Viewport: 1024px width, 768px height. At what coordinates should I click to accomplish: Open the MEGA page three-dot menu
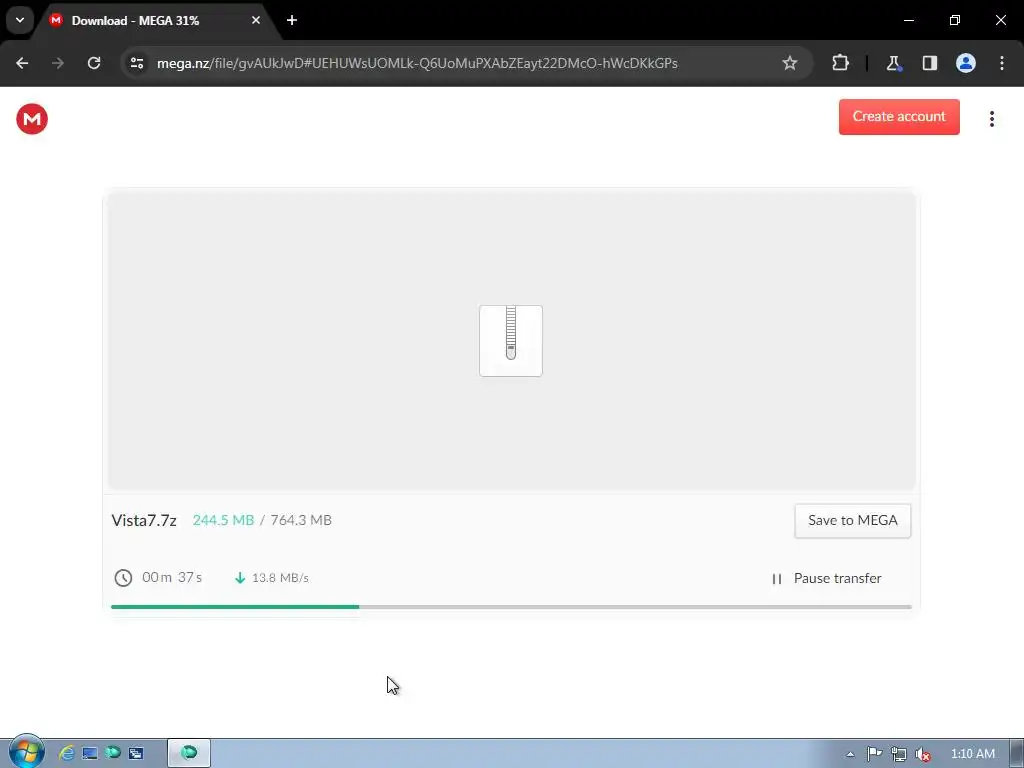(x=991, y=119)
